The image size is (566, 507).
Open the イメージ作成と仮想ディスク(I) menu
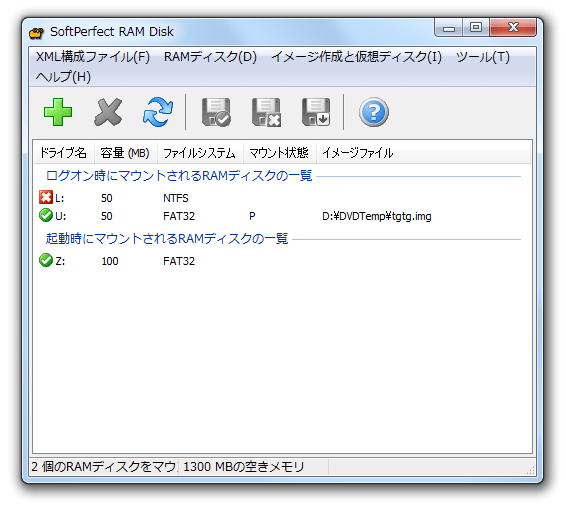pos(356,57)
